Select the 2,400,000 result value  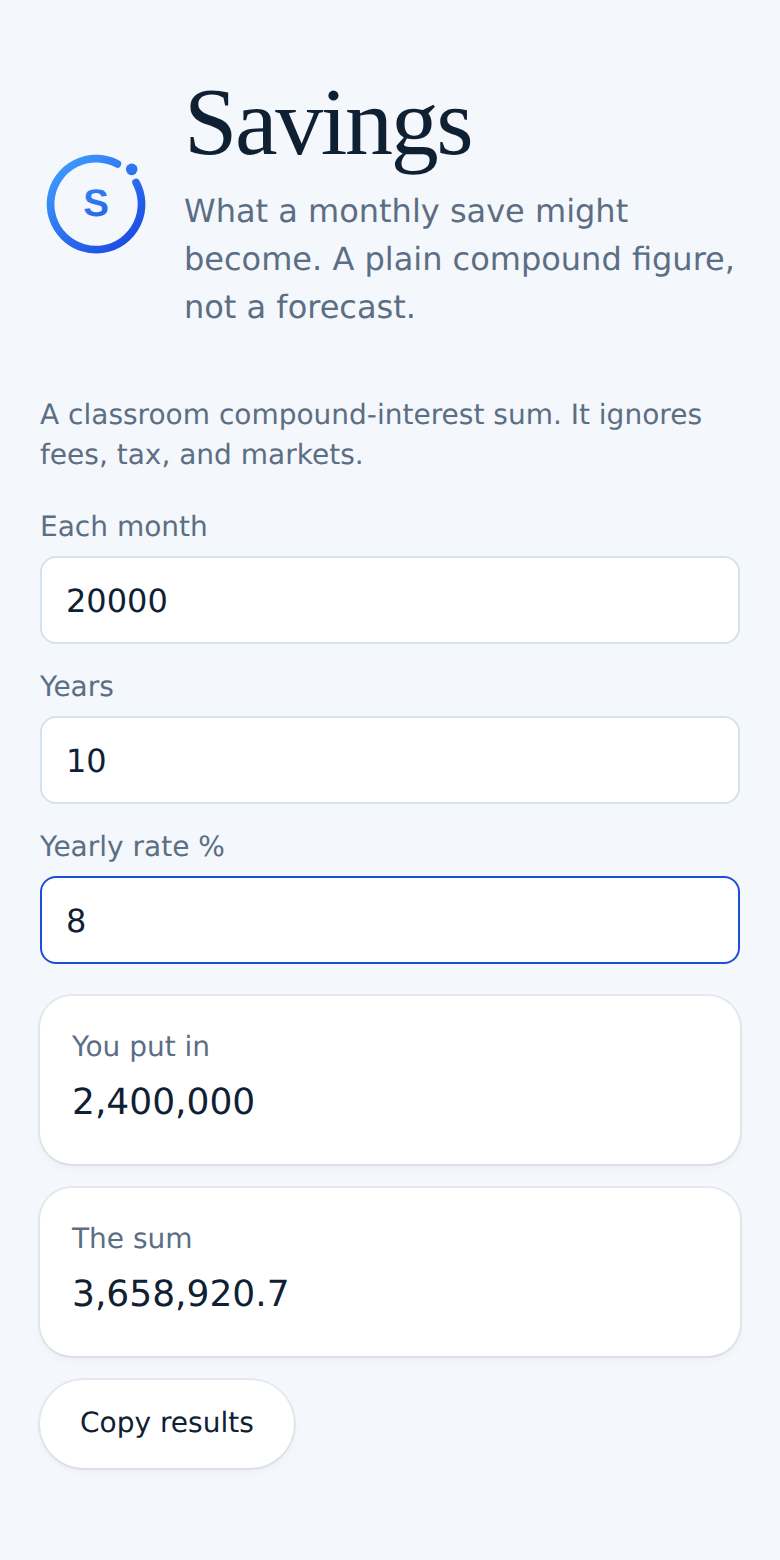click(163, 1102)
